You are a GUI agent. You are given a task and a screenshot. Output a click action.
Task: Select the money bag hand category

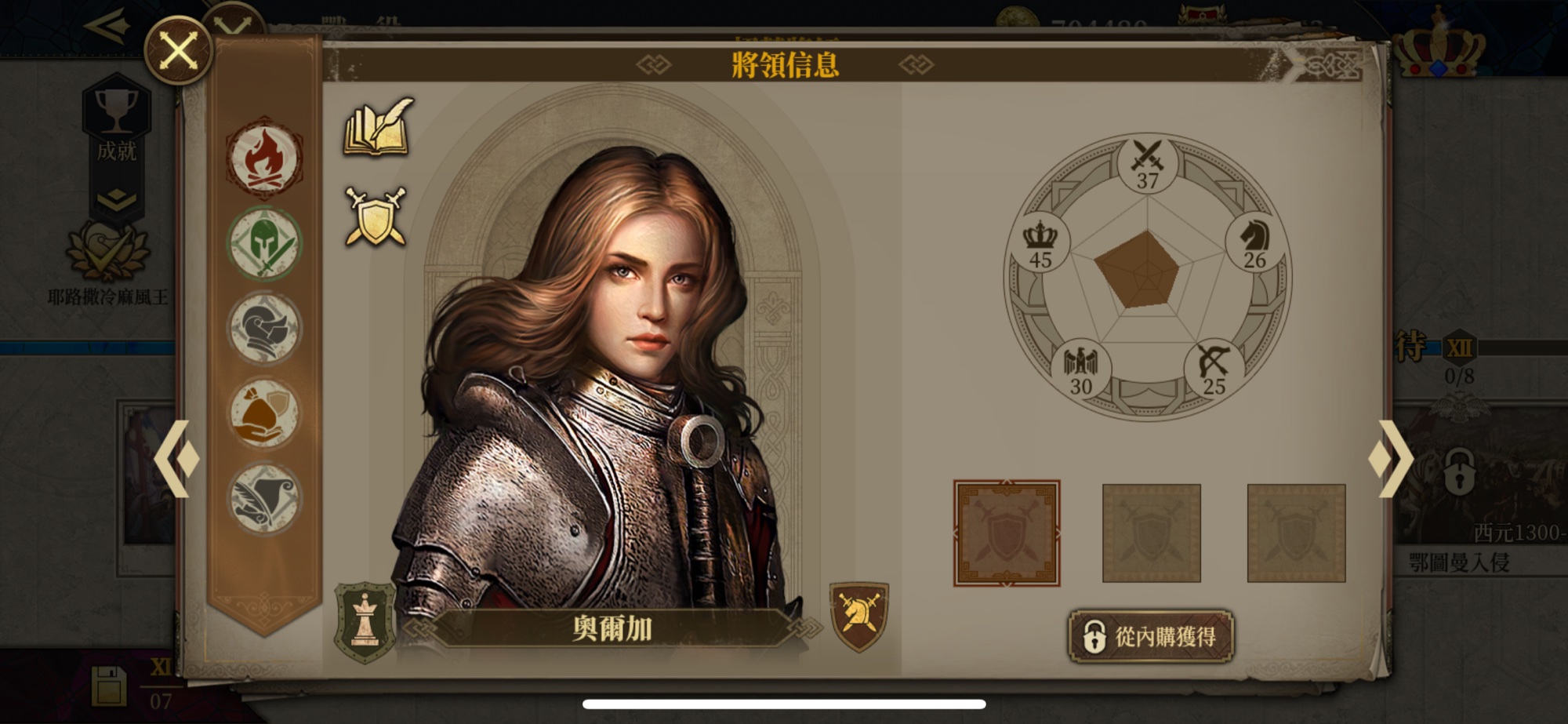click(x=264, y=414)
